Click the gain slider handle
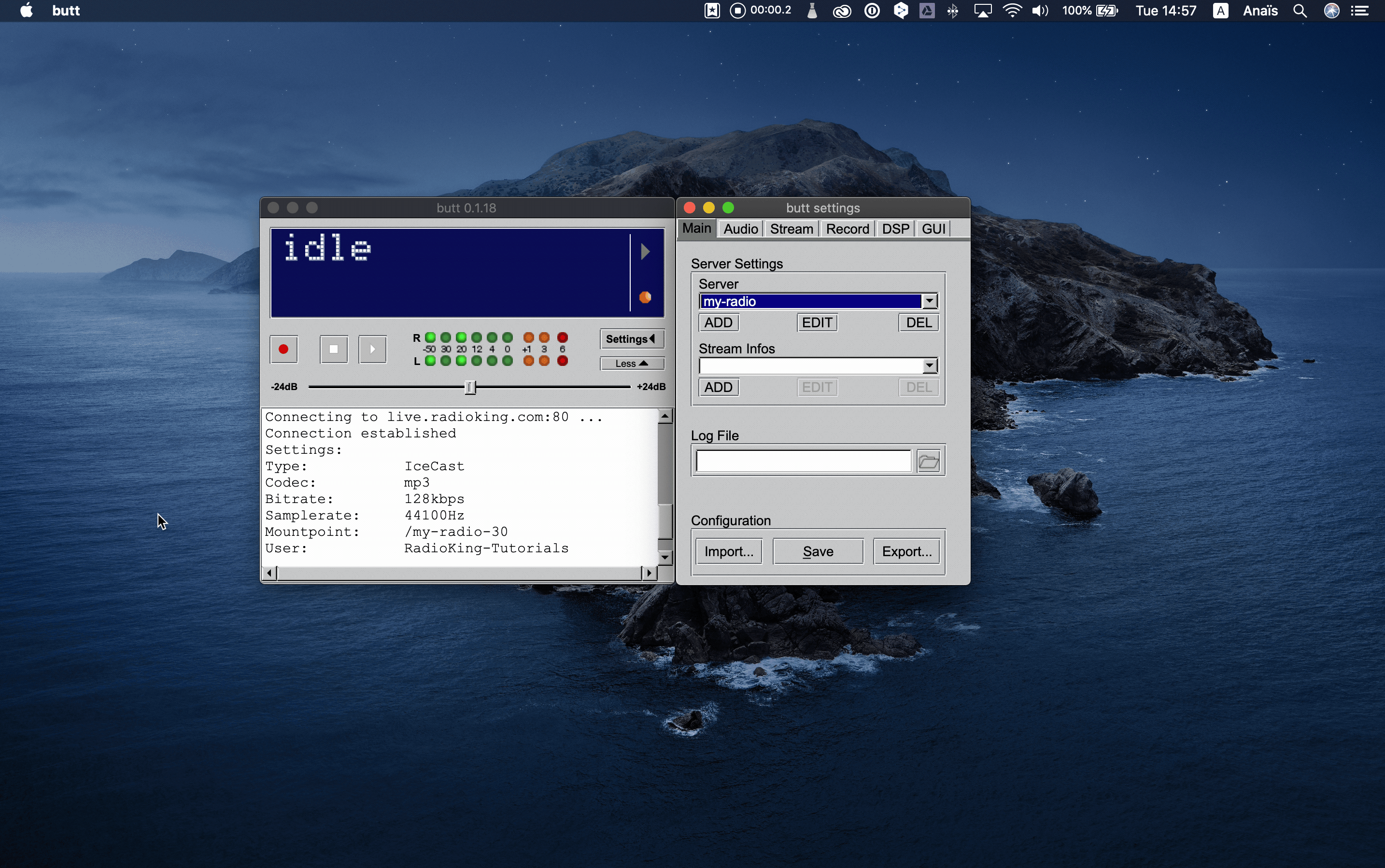This screenshot has height=868, width=1385. coord(470,387)
